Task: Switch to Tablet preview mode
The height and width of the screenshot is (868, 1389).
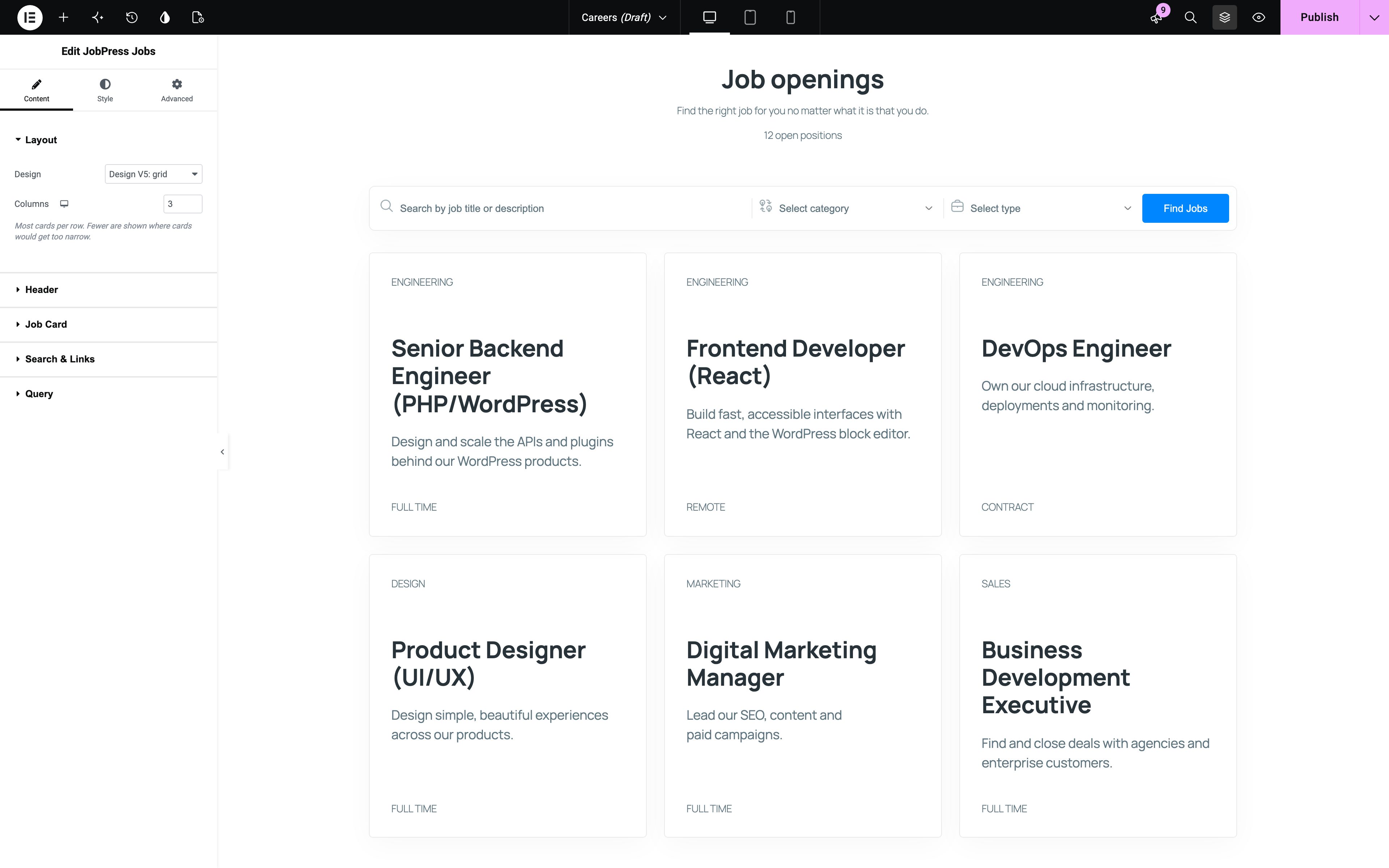Action: pos(749,17)
